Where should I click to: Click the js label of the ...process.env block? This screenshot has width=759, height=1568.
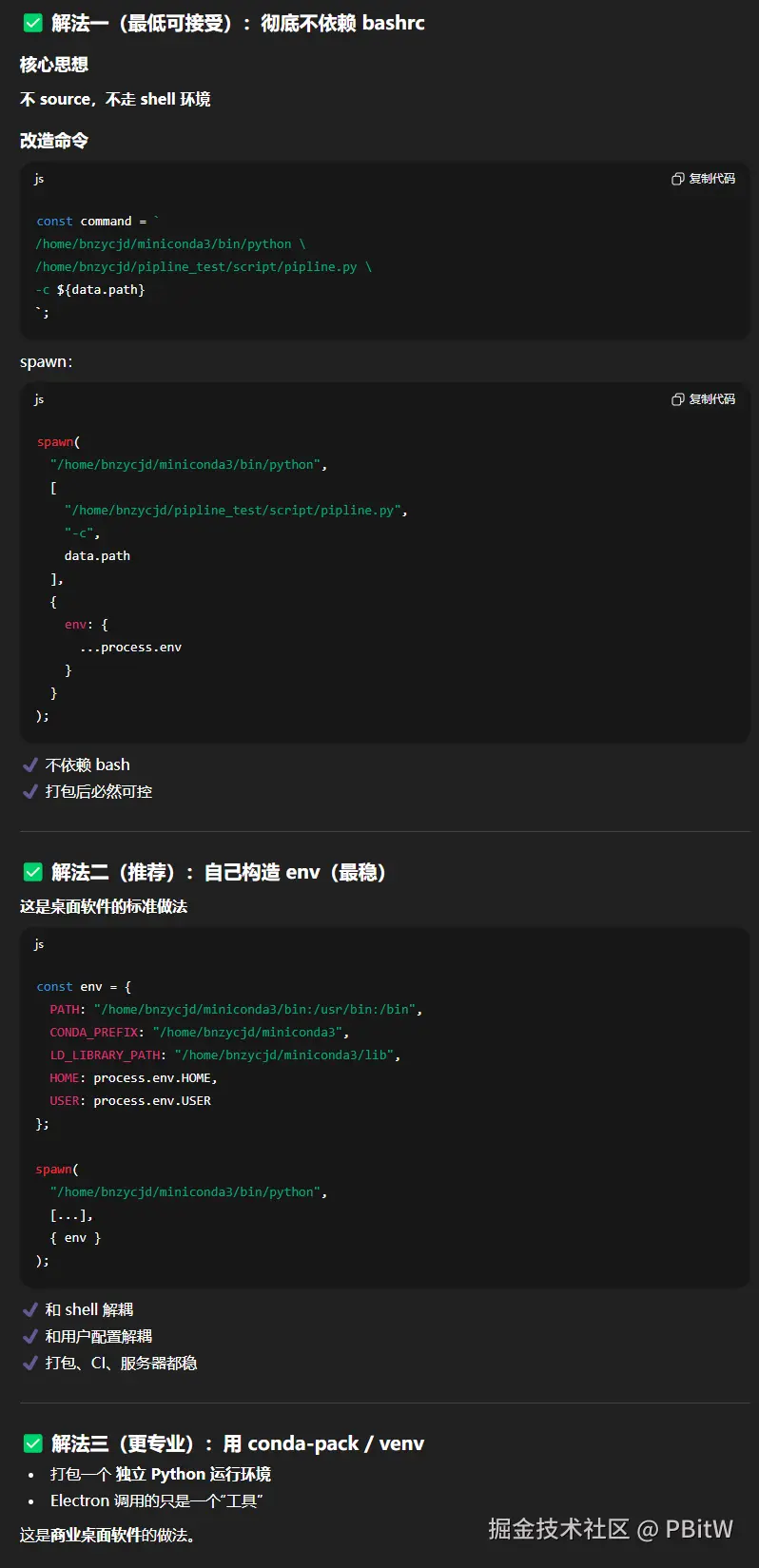[x=39, y=399]
